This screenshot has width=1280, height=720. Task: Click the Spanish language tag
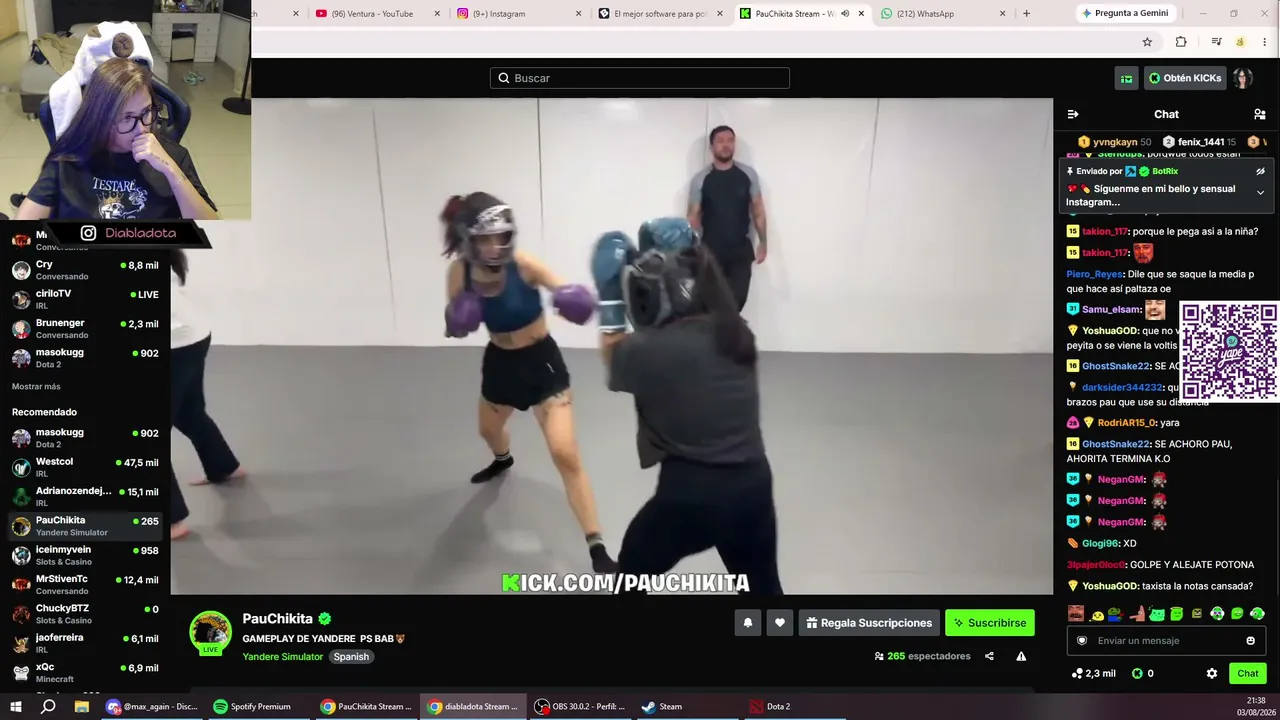(x=351, y=657)
